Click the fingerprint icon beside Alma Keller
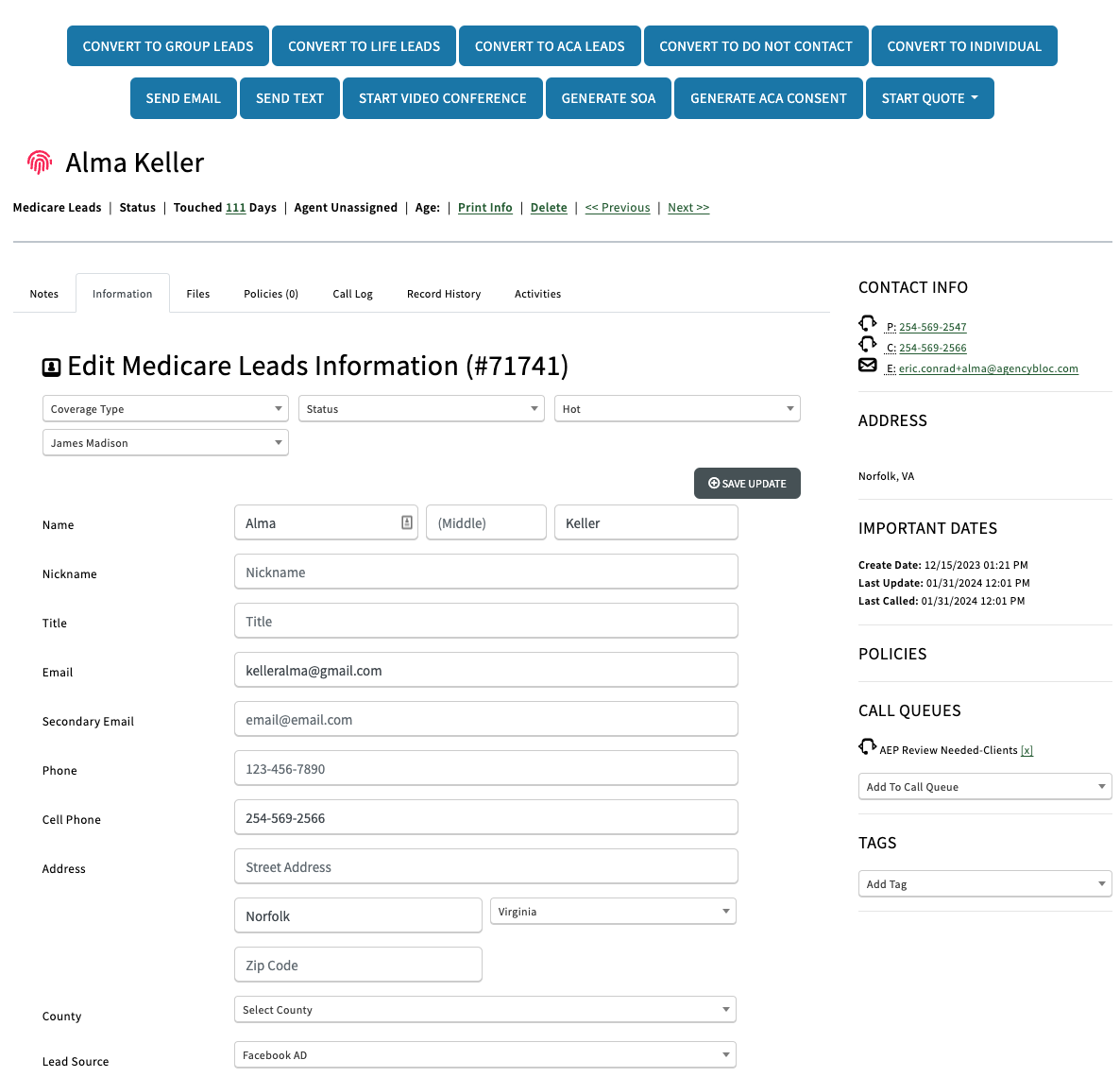The image size is (1120, 1077). pos(39,162)
